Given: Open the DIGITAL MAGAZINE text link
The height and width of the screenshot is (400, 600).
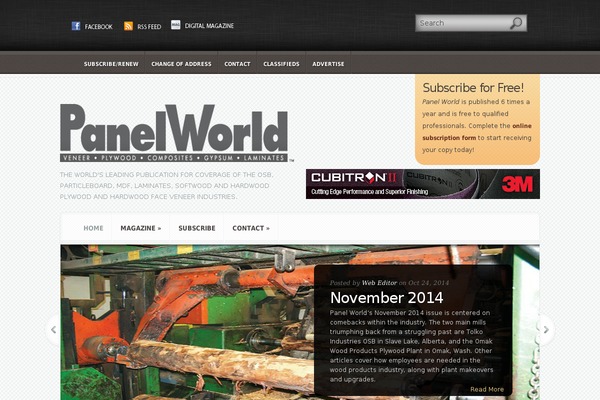Looking at the screenshot, I should pos(209,26).
